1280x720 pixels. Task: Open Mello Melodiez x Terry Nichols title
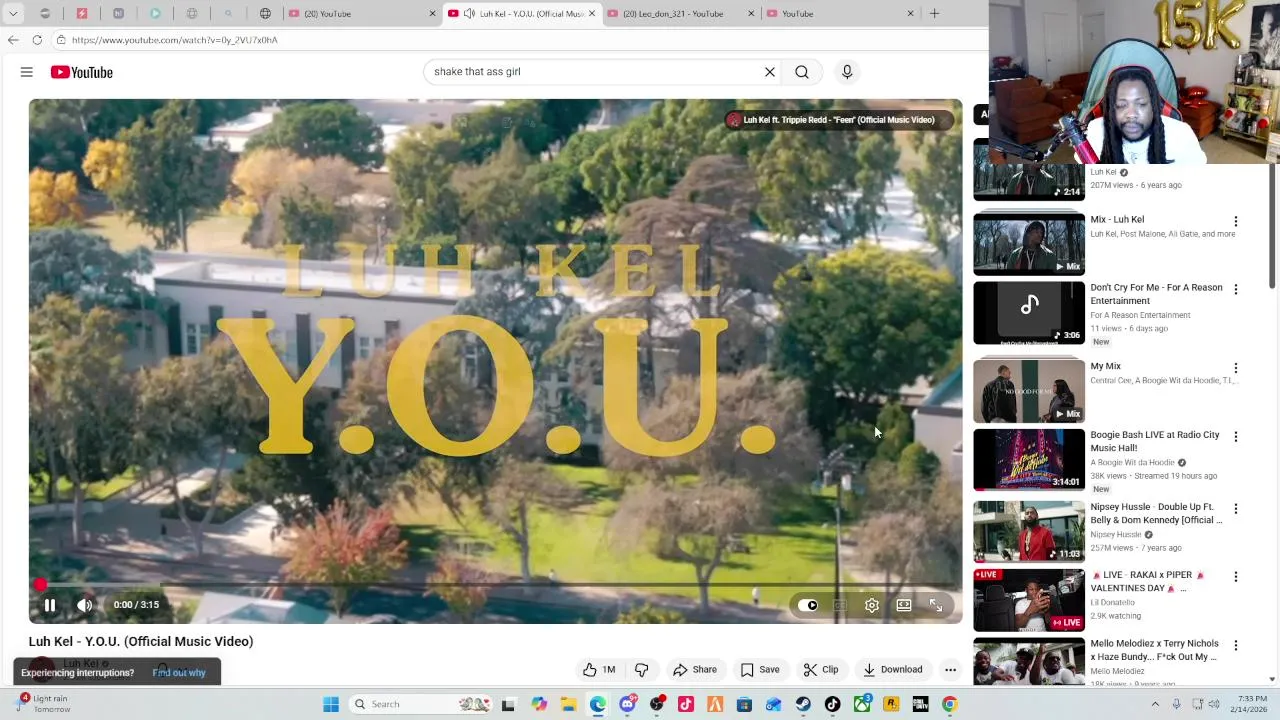coord(1154,650)
